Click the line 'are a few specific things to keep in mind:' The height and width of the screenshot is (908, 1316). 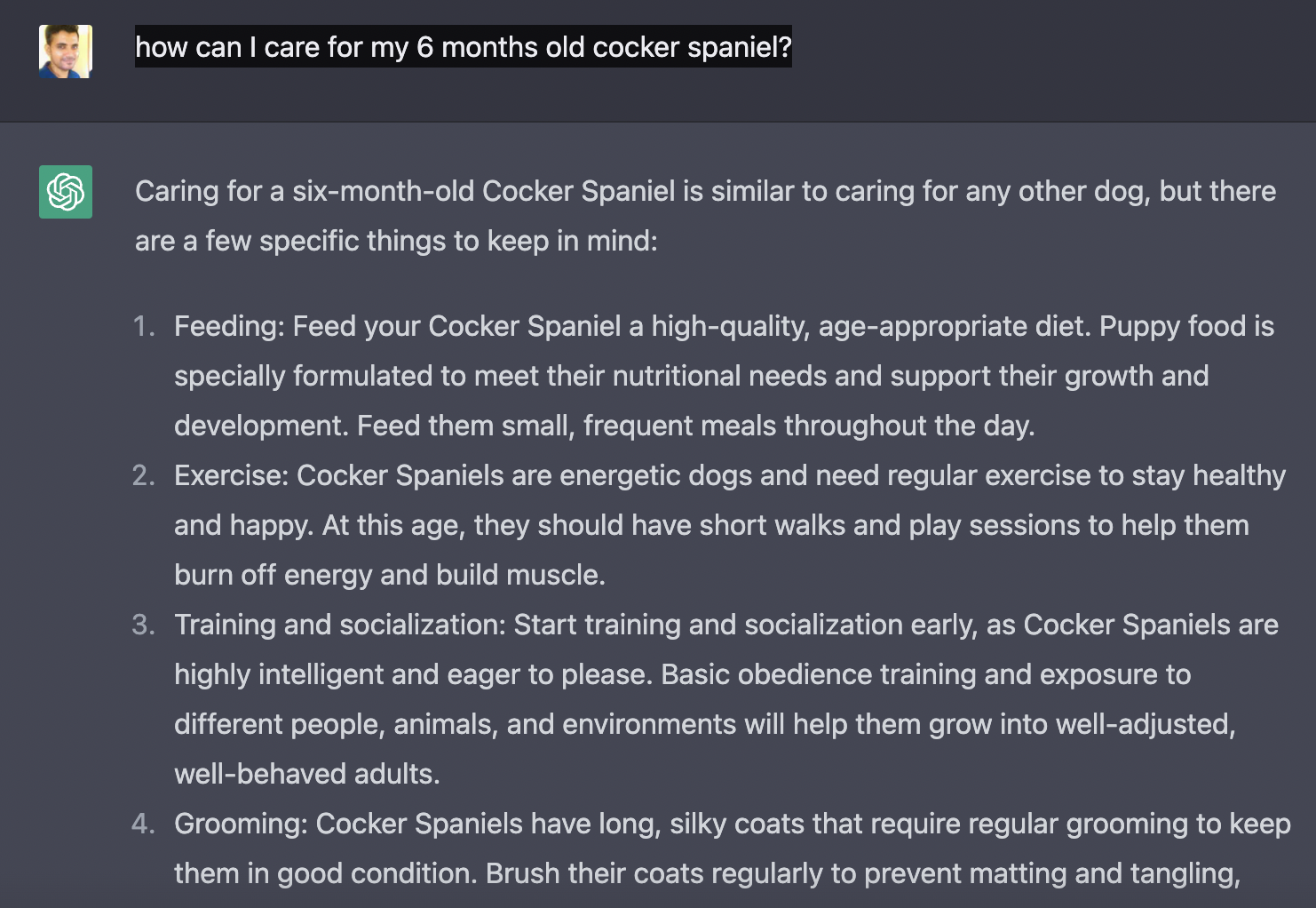pos(396,241)
